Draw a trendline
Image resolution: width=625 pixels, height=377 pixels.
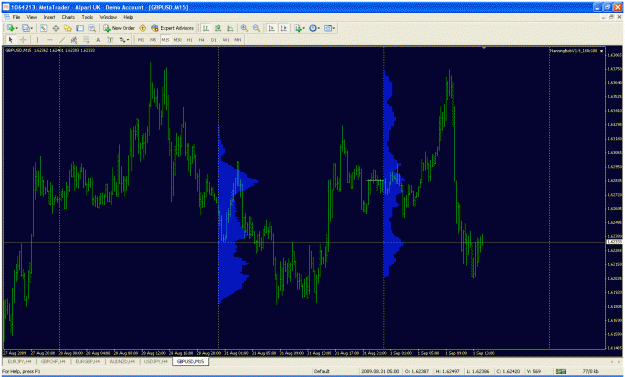[x=62, y=39]
